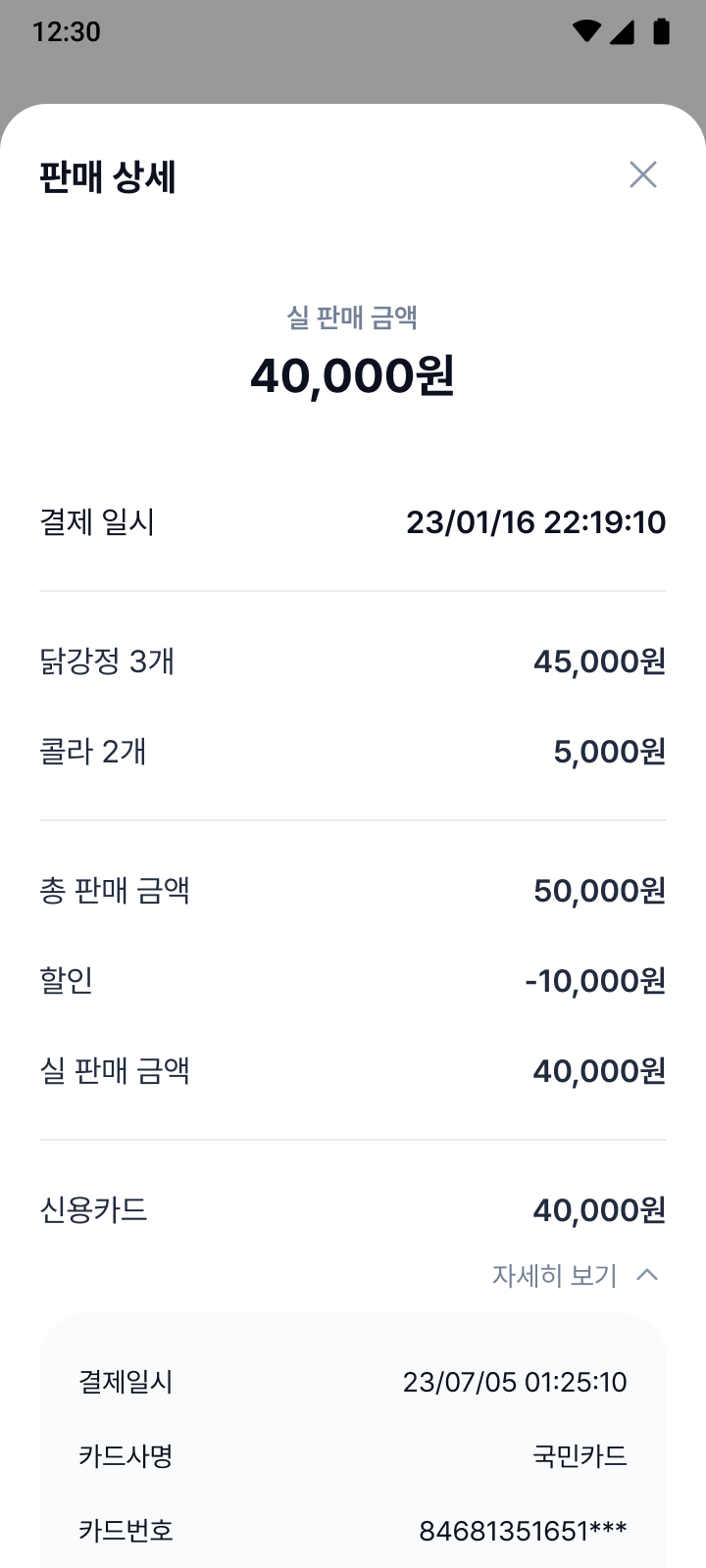Select the 국민카드 card company value
The height and width of the screenshot is (1568, 706).
click(580, 1456)
